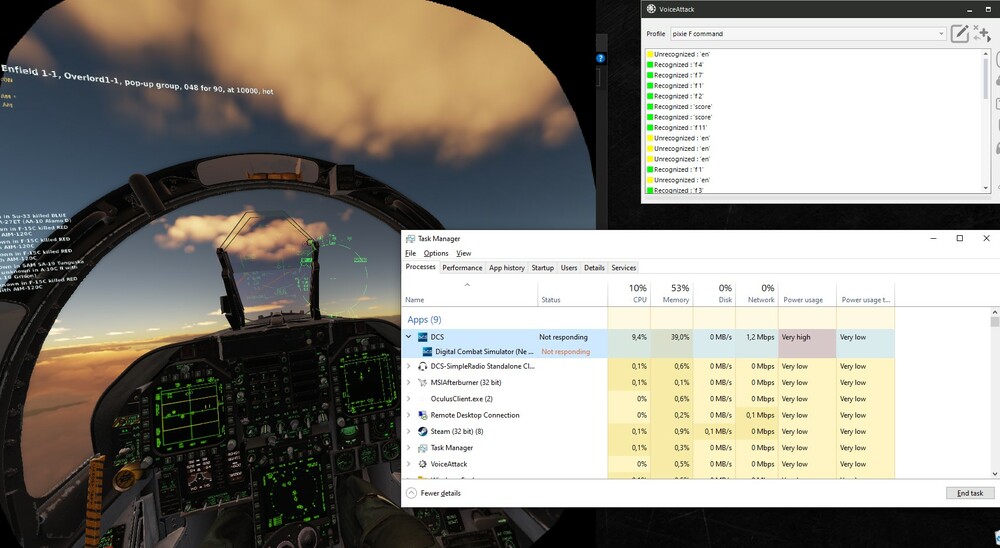Sort by the Power usage column header
The height and width of the screenshot is (548, 1000).
coord(807,293)
